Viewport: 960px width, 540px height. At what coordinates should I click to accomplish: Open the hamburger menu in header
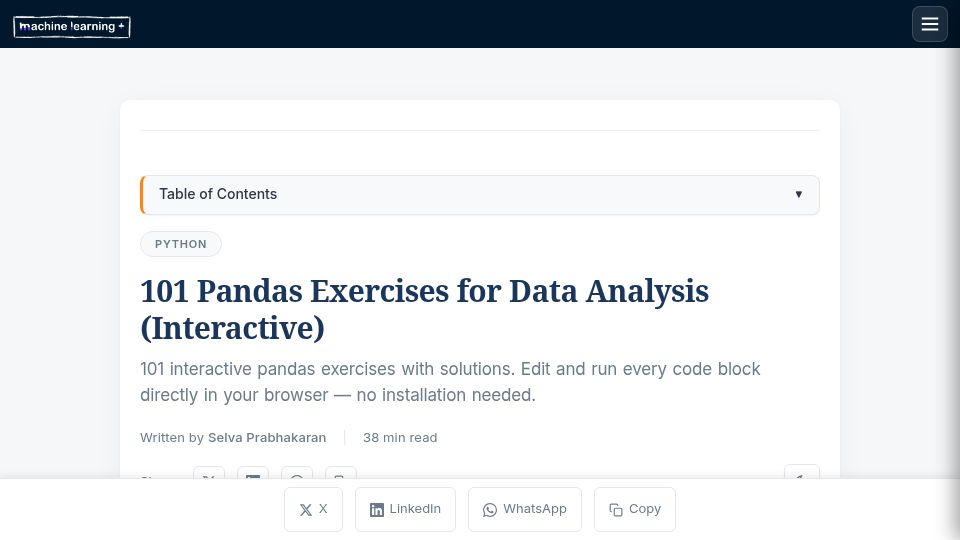(929, 24)
